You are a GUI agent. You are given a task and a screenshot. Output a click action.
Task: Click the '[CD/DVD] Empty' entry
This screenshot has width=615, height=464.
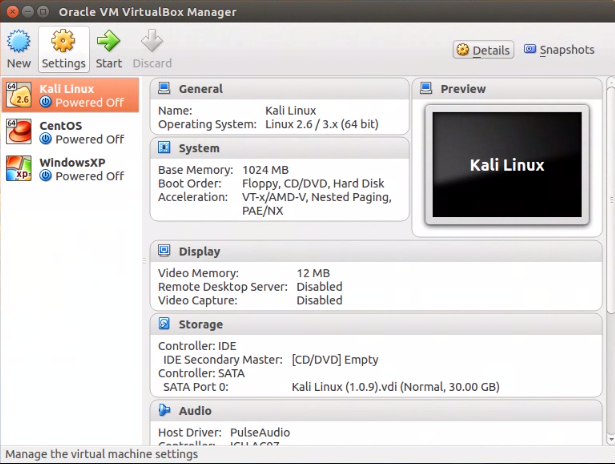(x=335, y=360)
